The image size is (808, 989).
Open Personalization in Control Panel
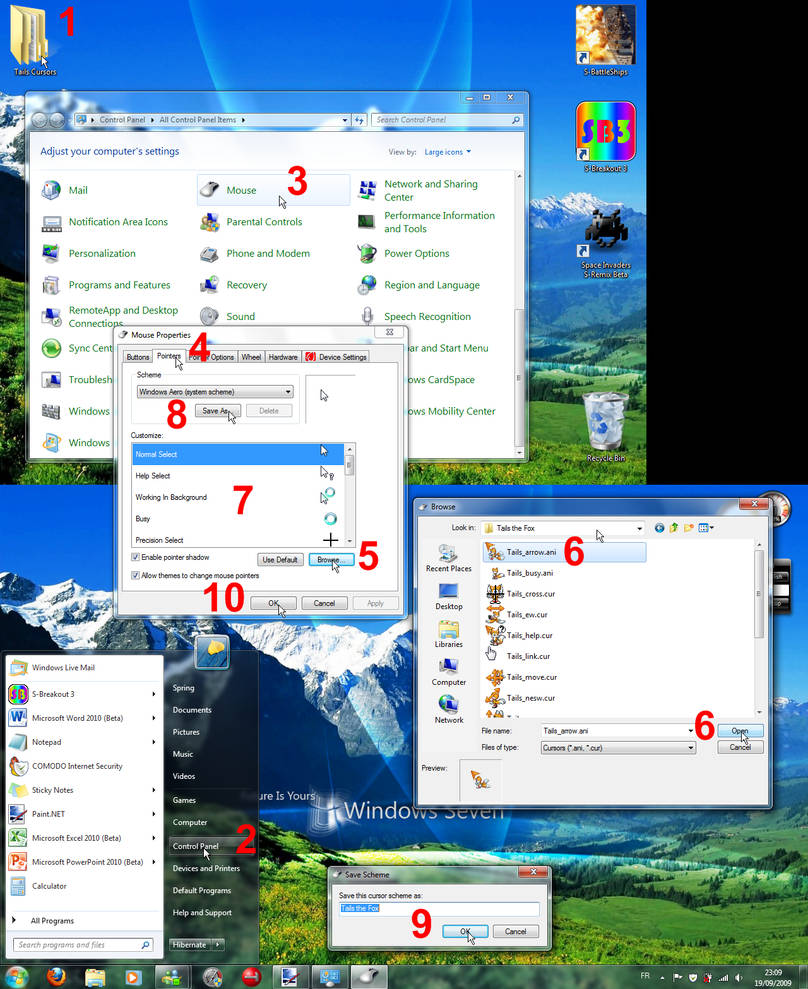click(x=89, y=253)
